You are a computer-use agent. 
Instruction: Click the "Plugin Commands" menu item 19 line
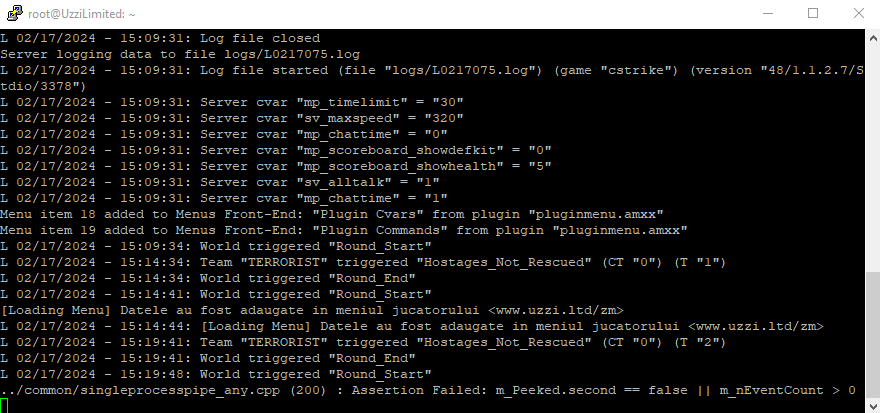coord(343,230)
